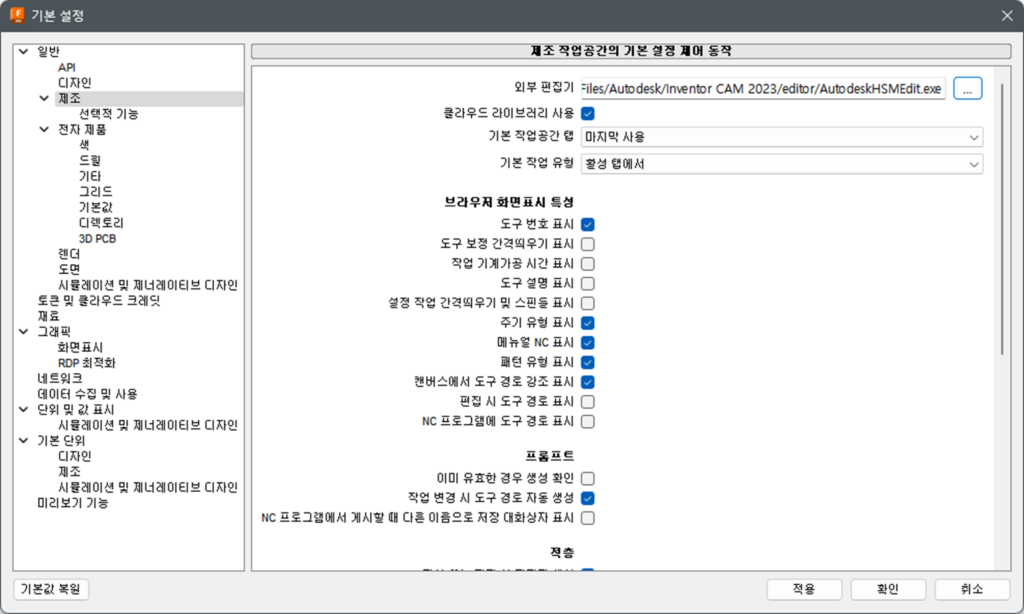
Task: Select 기본값 tree item
Action: (95, 208)
